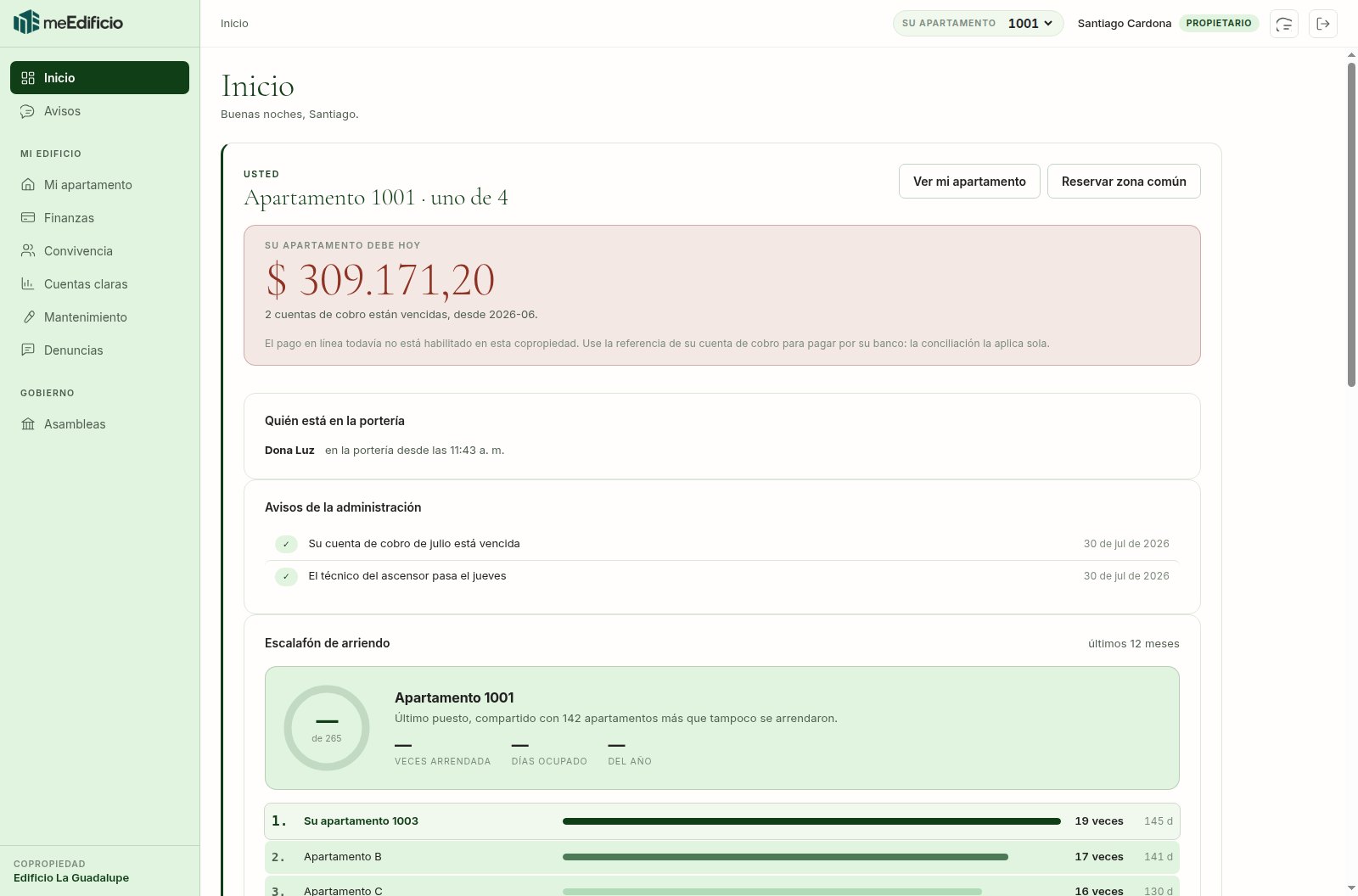
Task: Click the Cuentas claras chart icon
Action: (x=28, y=284)
